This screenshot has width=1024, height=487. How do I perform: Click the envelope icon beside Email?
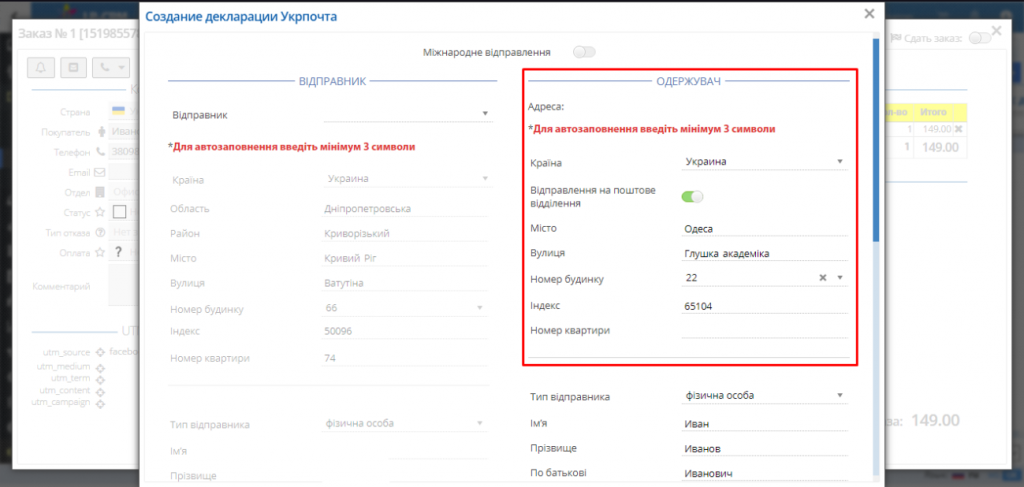click(x=100, y=172)
